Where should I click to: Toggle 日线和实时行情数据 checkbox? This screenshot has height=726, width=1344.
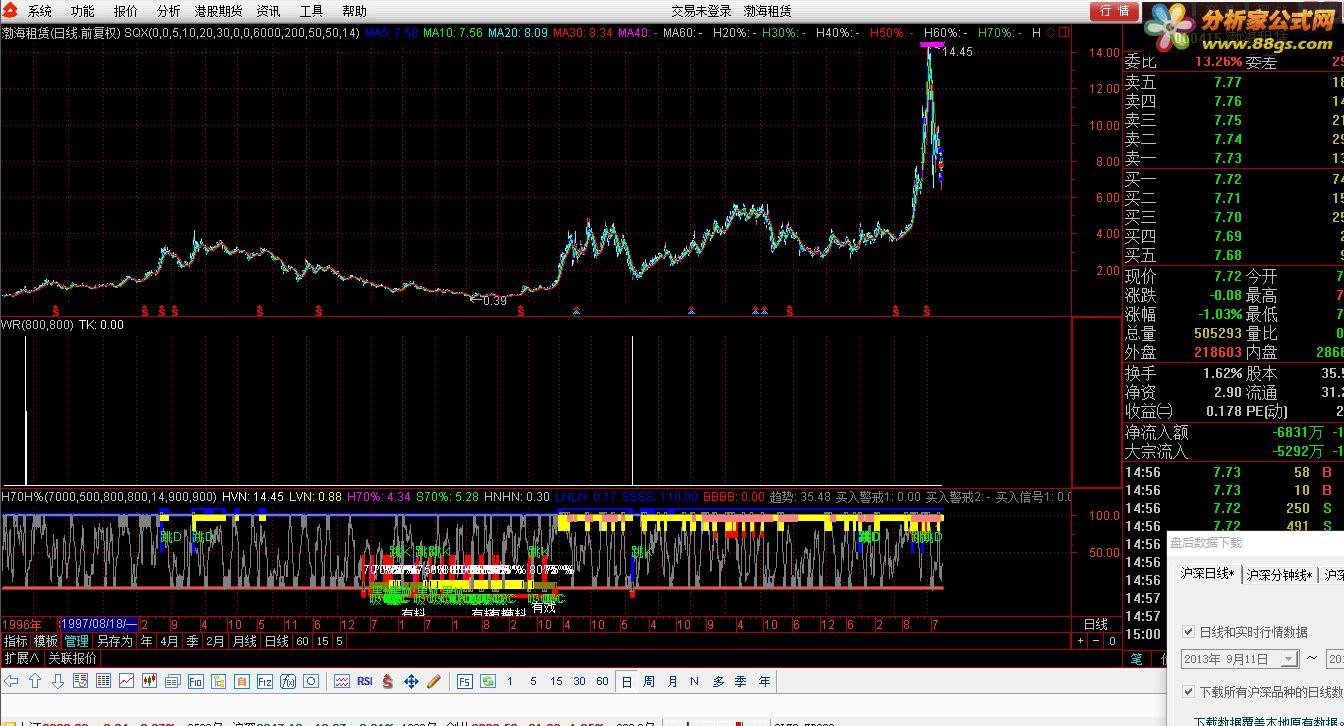(x=1189, y=632)
